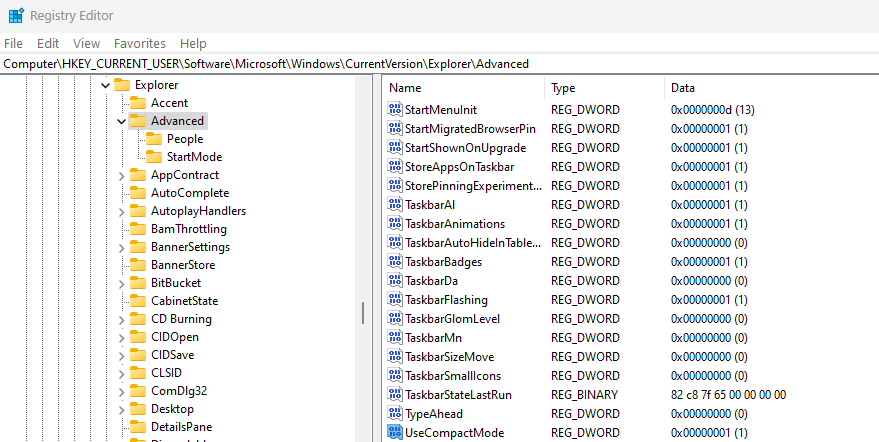This screenshot has height=442, width=879.
Task: Expand the ComDlg32 key
Action: (x=122, y=391)
